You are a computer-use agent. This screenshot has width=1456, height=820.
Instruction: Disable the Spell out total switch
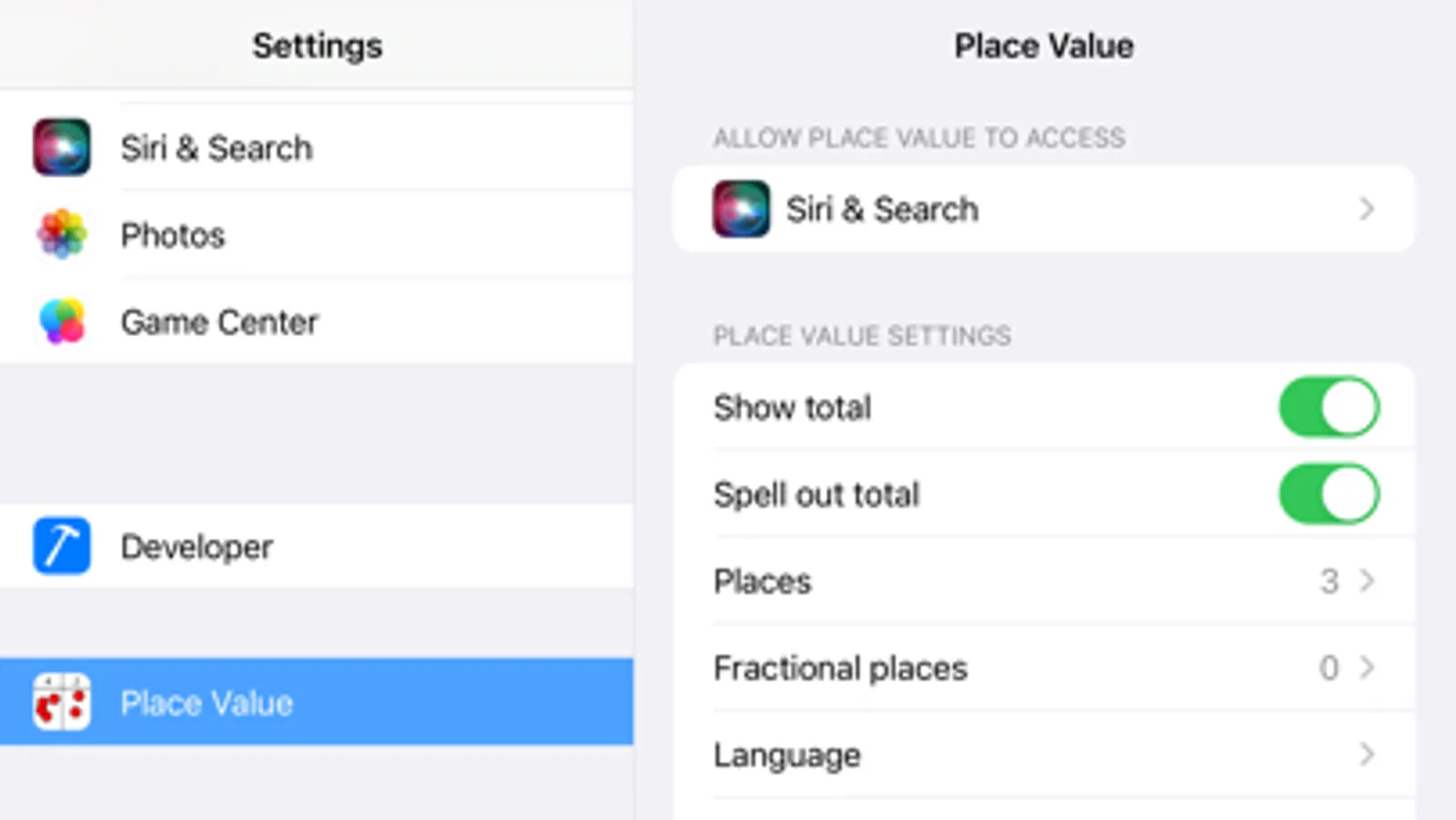point(1329,494)
